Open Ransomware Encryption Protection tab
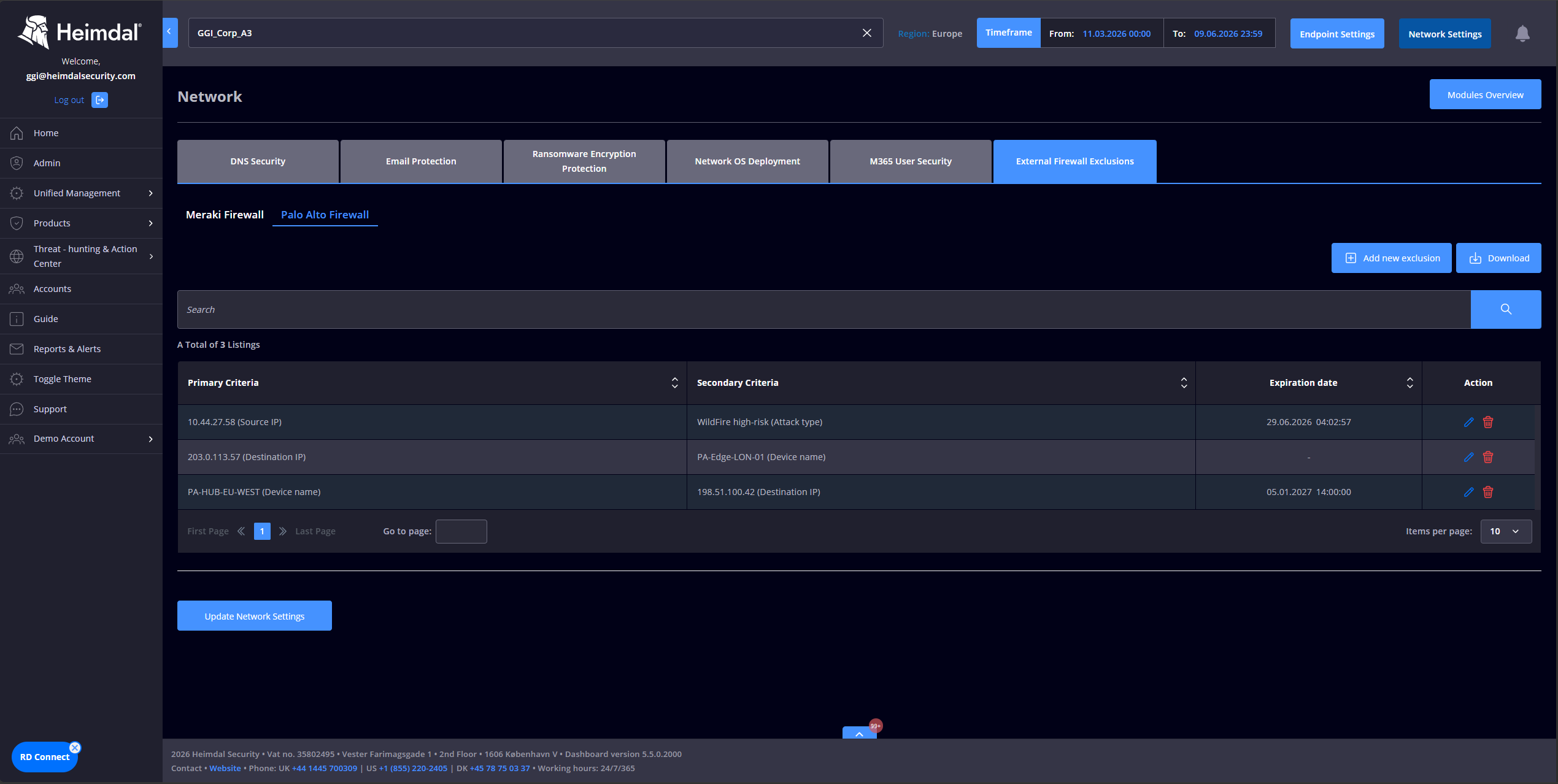This screenshot has height=784, width=1558. 584,161
